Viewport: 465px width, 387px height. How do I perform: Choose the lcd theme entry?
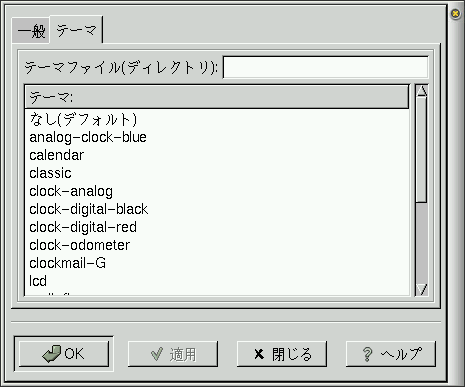217,281
